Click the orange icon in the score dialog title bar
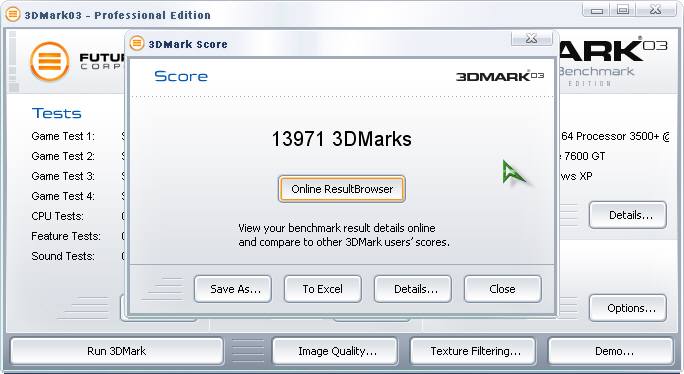The height and width of the screenshot is (374, 684). [x=137, y=43]
